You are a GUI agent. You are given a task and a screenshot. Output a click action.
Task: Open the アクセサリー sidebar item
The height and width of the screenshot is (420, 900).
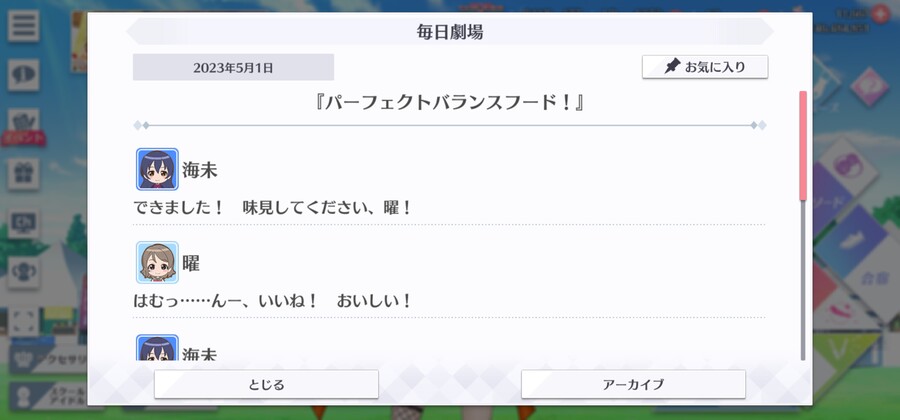point(49,359)
